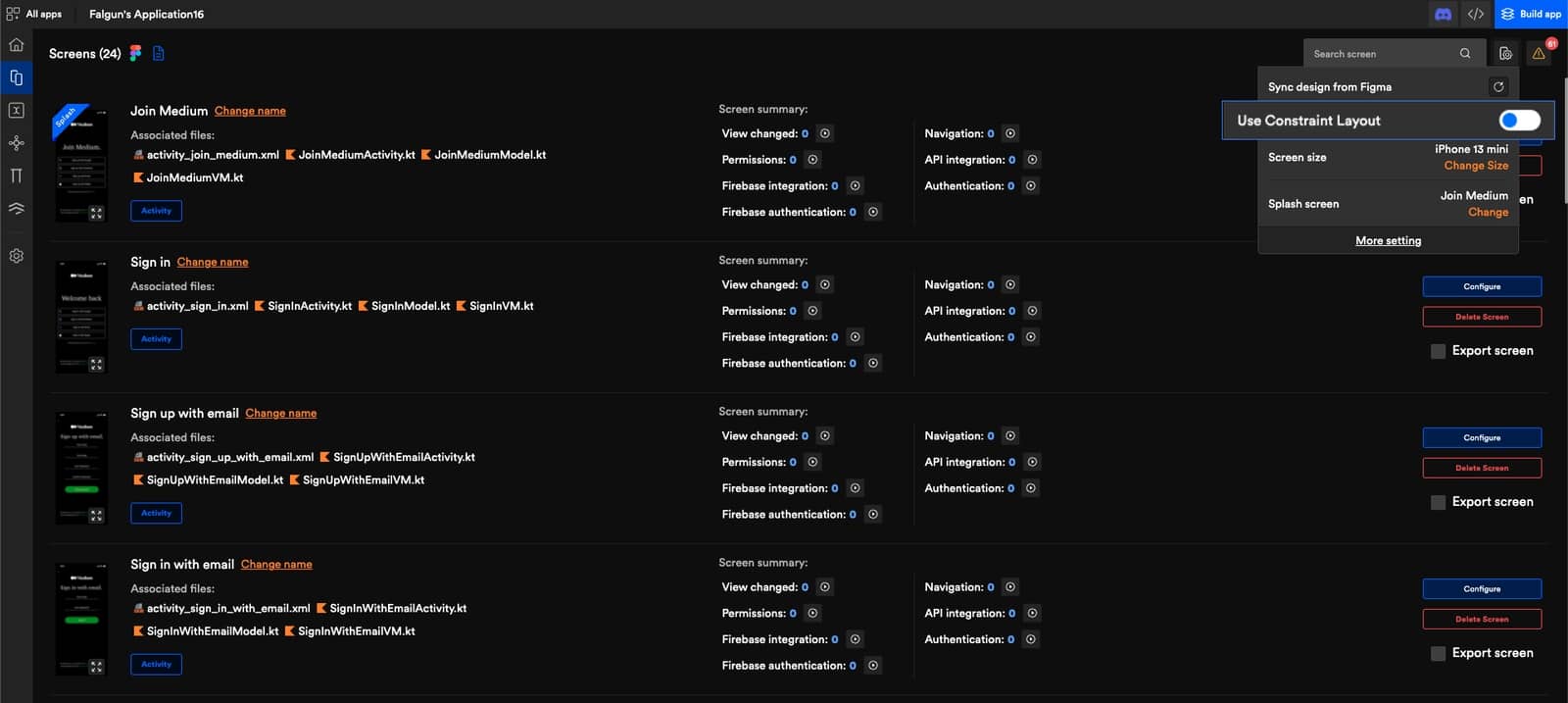Viewport: 1568px width, 703px height.
Task: Click the Sync design from Figma refresh icon
Action: point(1498,86)
